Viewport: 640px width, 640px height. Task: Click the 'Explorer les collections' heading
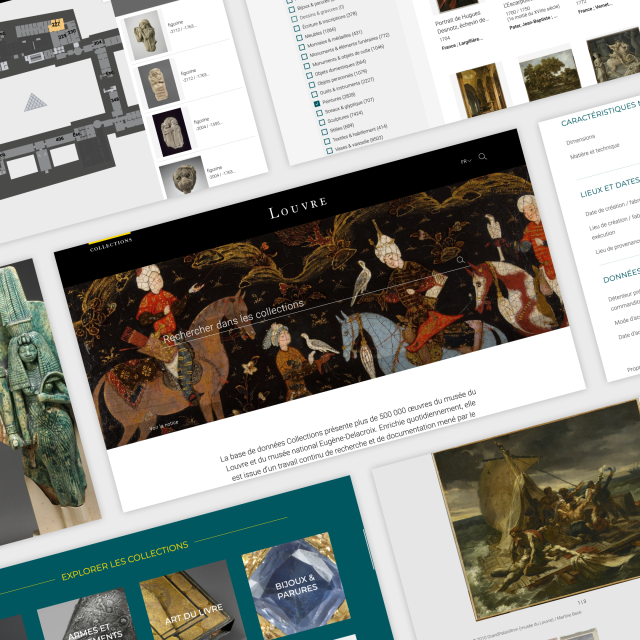tap(125, 561)
